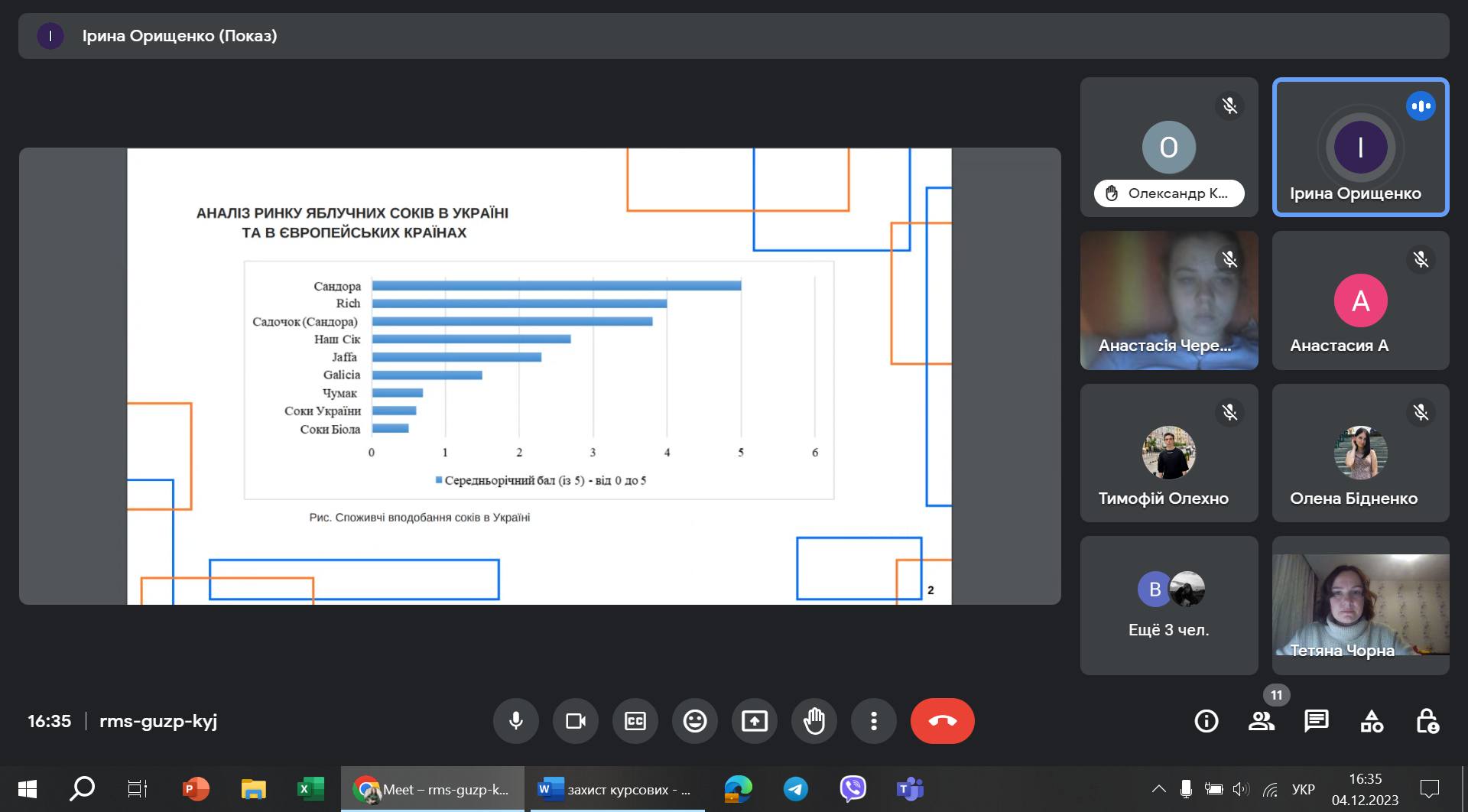Open the chat panel

coord(1317,721)
